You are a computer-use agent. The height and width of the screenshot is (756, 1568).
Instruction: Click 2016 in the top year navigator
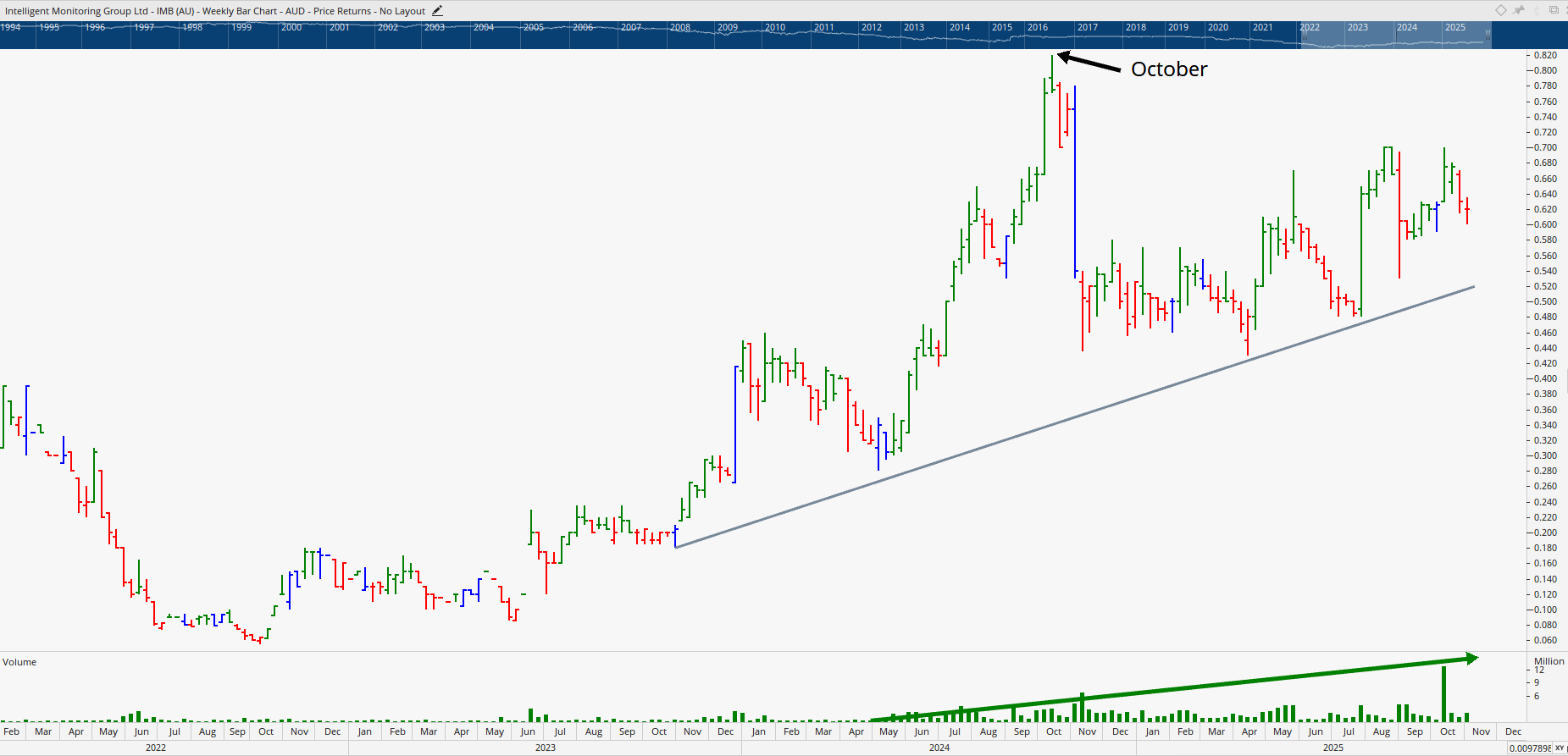click(1038, 28)
